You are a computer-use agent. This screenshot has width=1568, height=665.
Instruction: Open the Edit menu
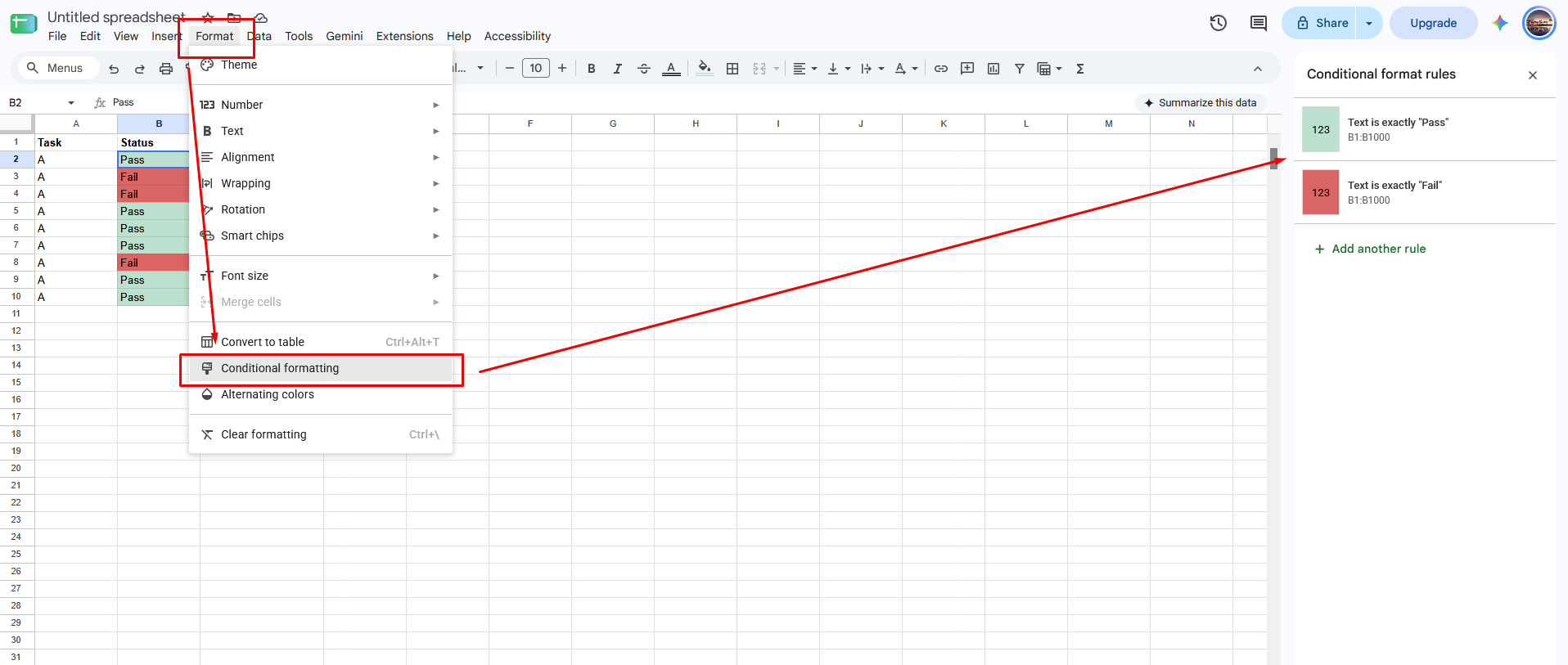point(90,36)
